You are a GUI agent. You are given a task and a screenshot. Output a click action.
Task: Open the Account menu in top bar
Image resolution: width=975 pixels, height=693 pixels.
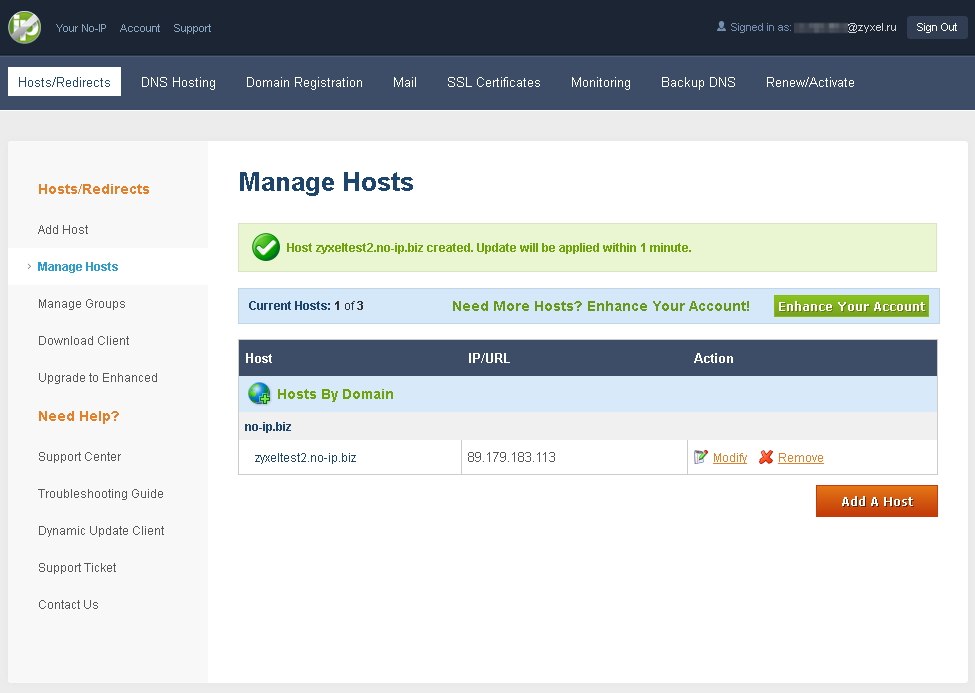pos(140,28)
